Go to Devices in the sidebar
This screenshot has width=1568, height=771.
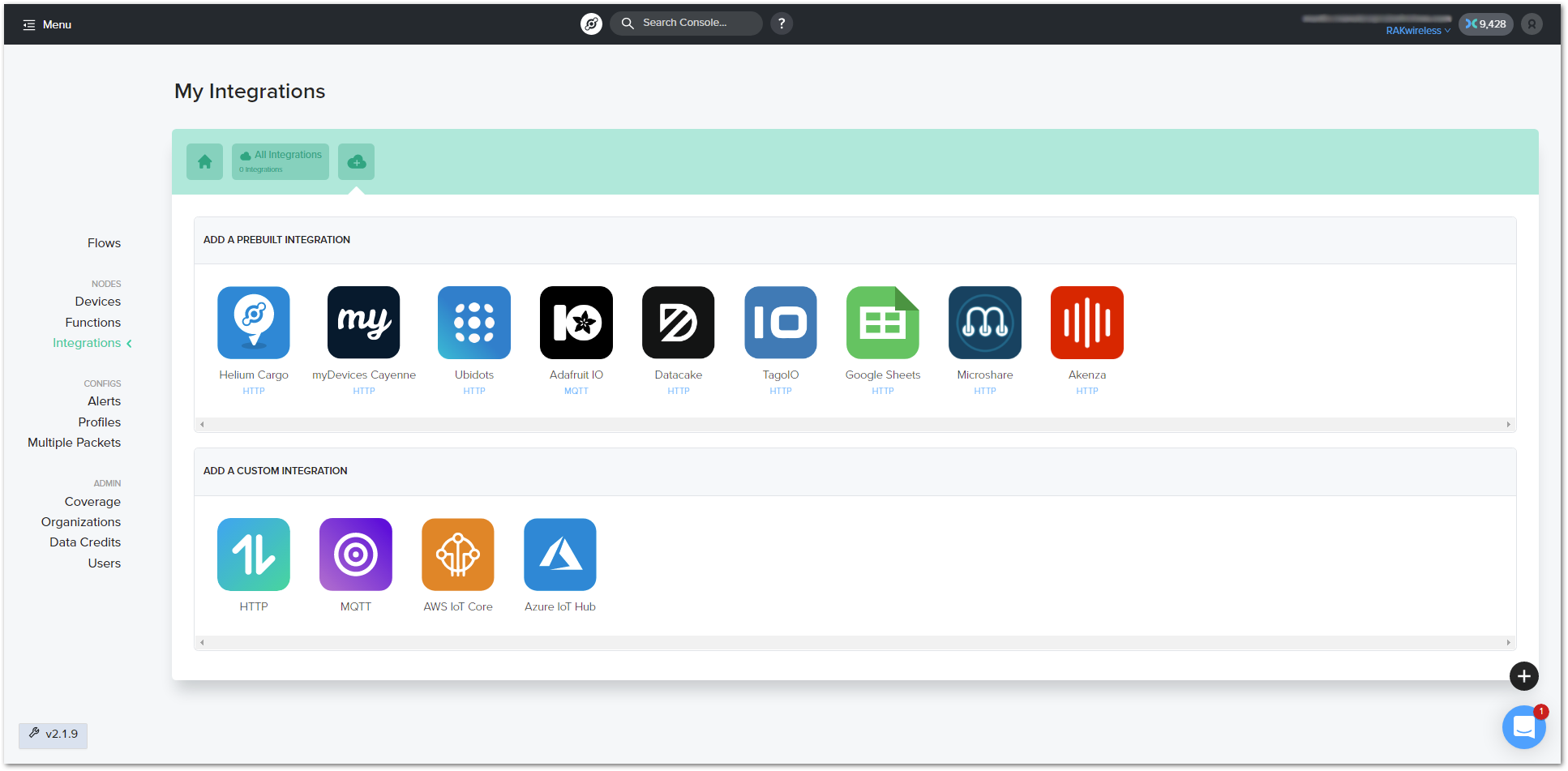98,302
